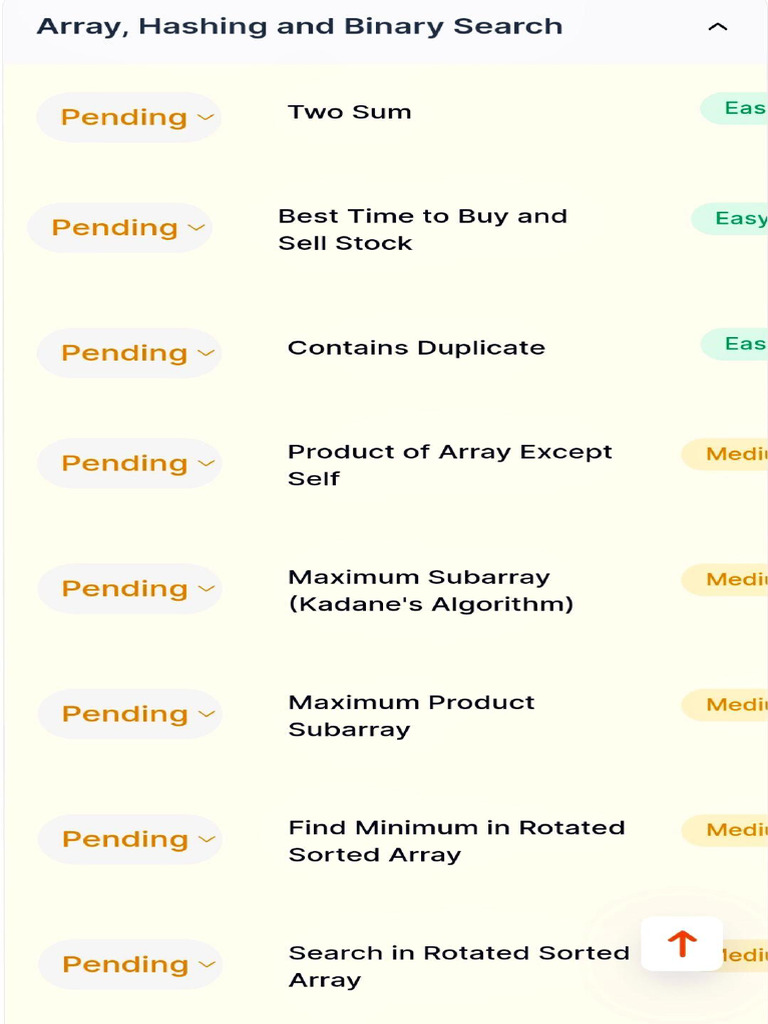Open Find Minimum in Rotated Sorted Array

[456, 841]
